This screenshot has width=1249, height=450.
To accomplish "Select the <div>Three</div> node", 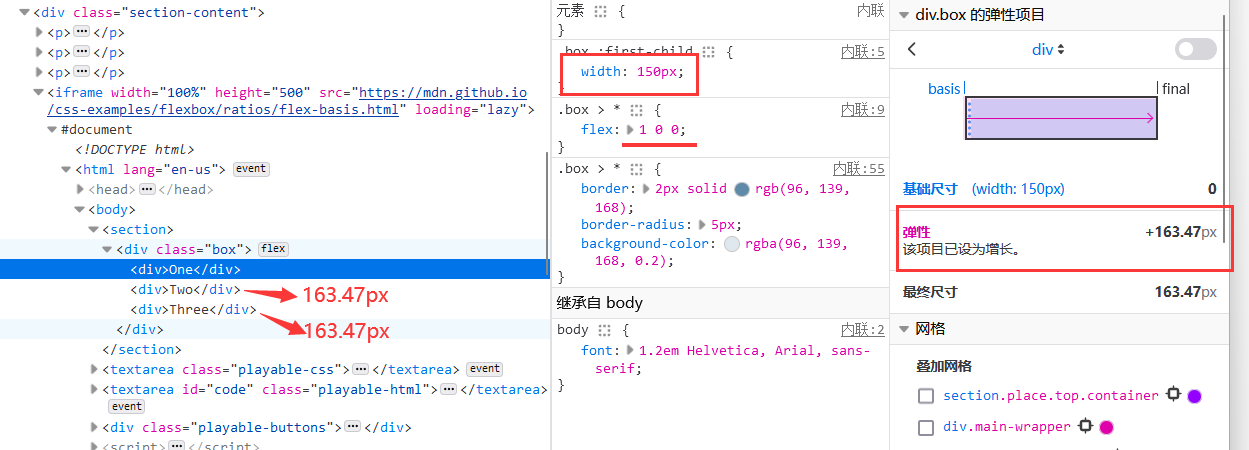I will click(193, 309).
